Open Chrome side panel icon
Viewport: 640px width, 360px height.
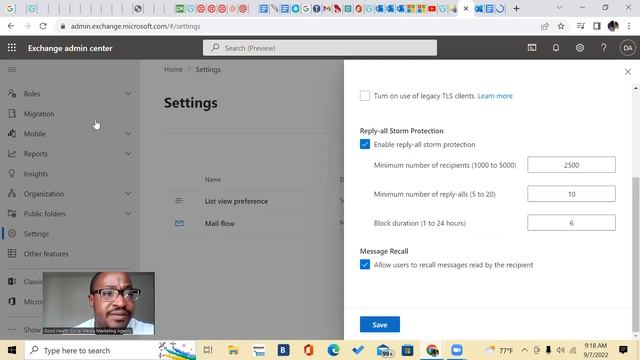[597, 26]
